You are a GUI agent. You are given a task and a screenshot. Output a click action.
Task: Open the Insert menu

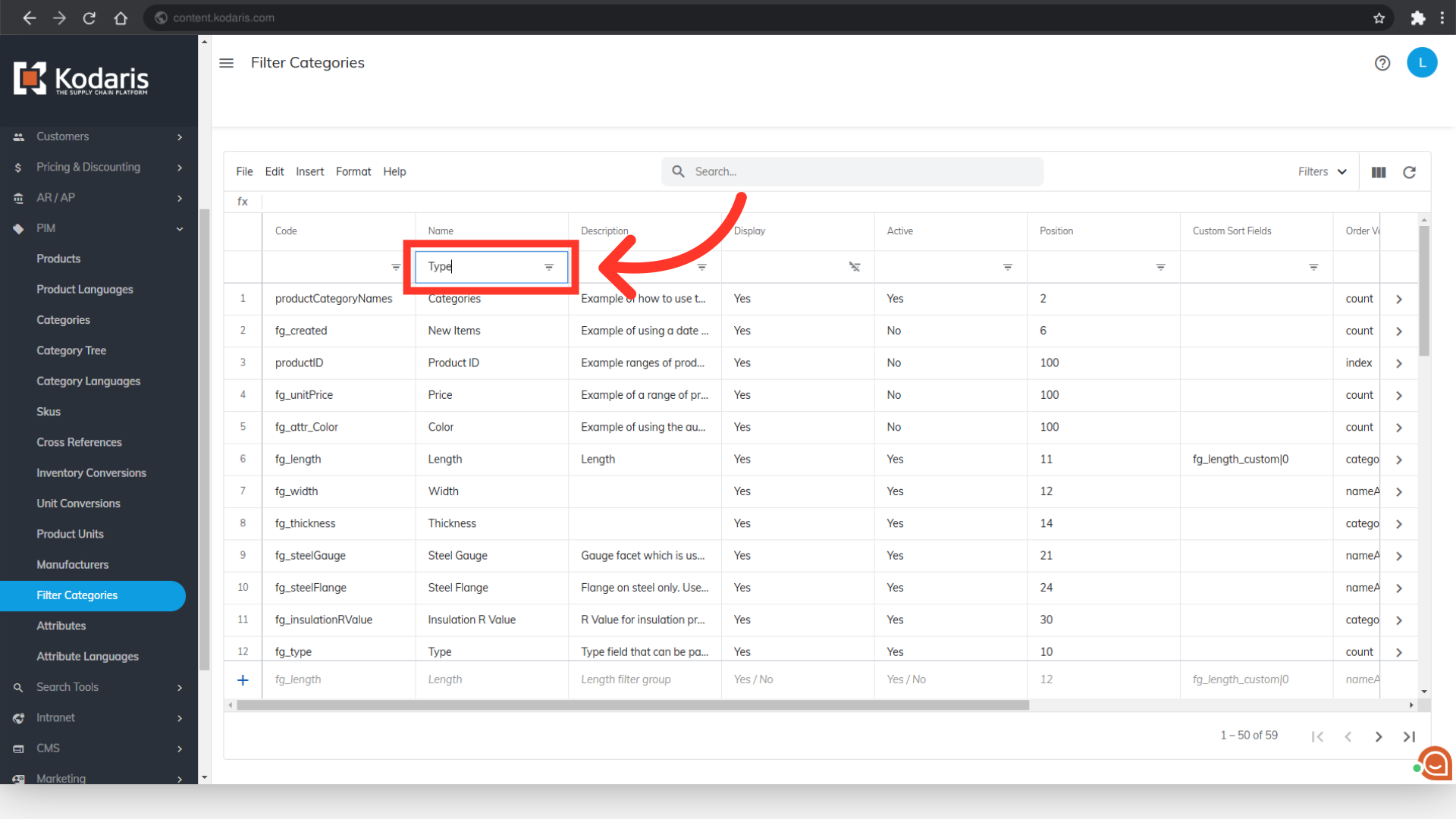pyautogui.click(x=309, y=172)
